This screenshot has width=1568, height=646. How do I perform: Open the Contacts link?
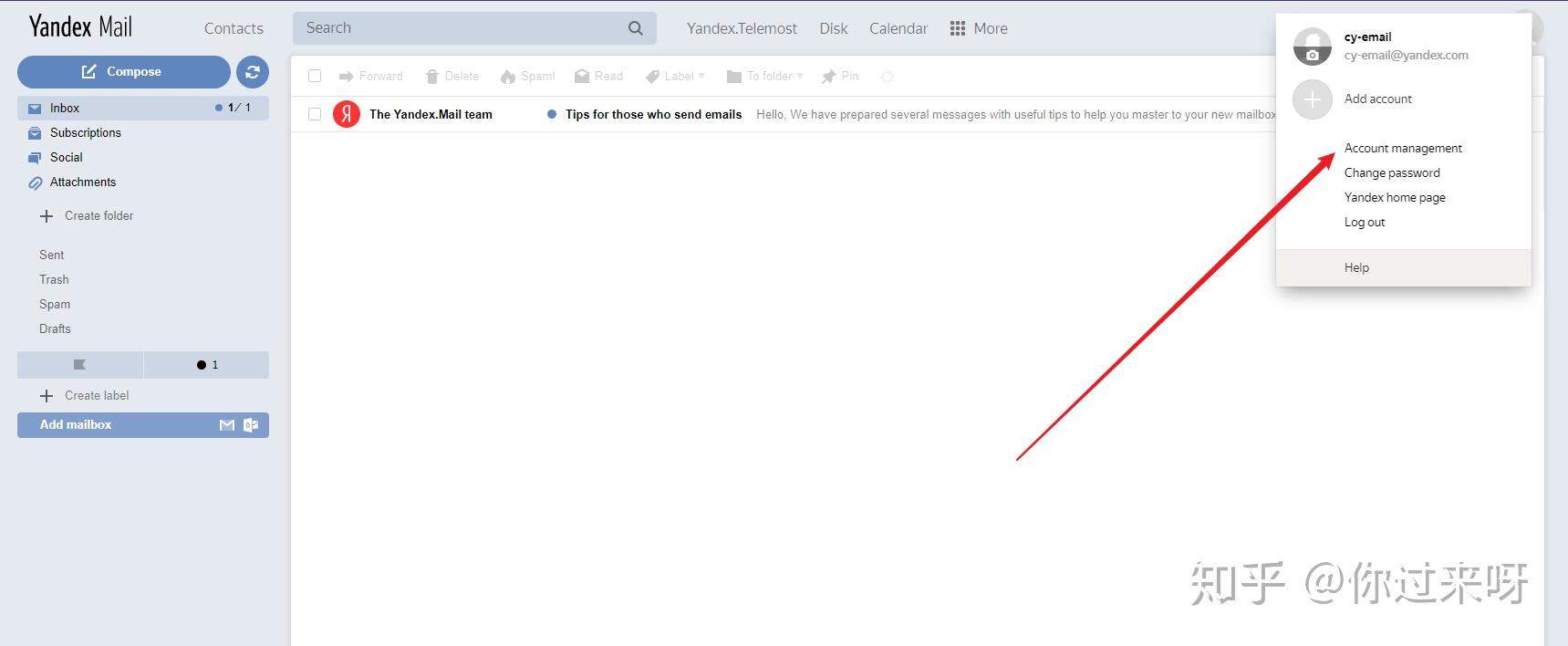coord(234,28)
